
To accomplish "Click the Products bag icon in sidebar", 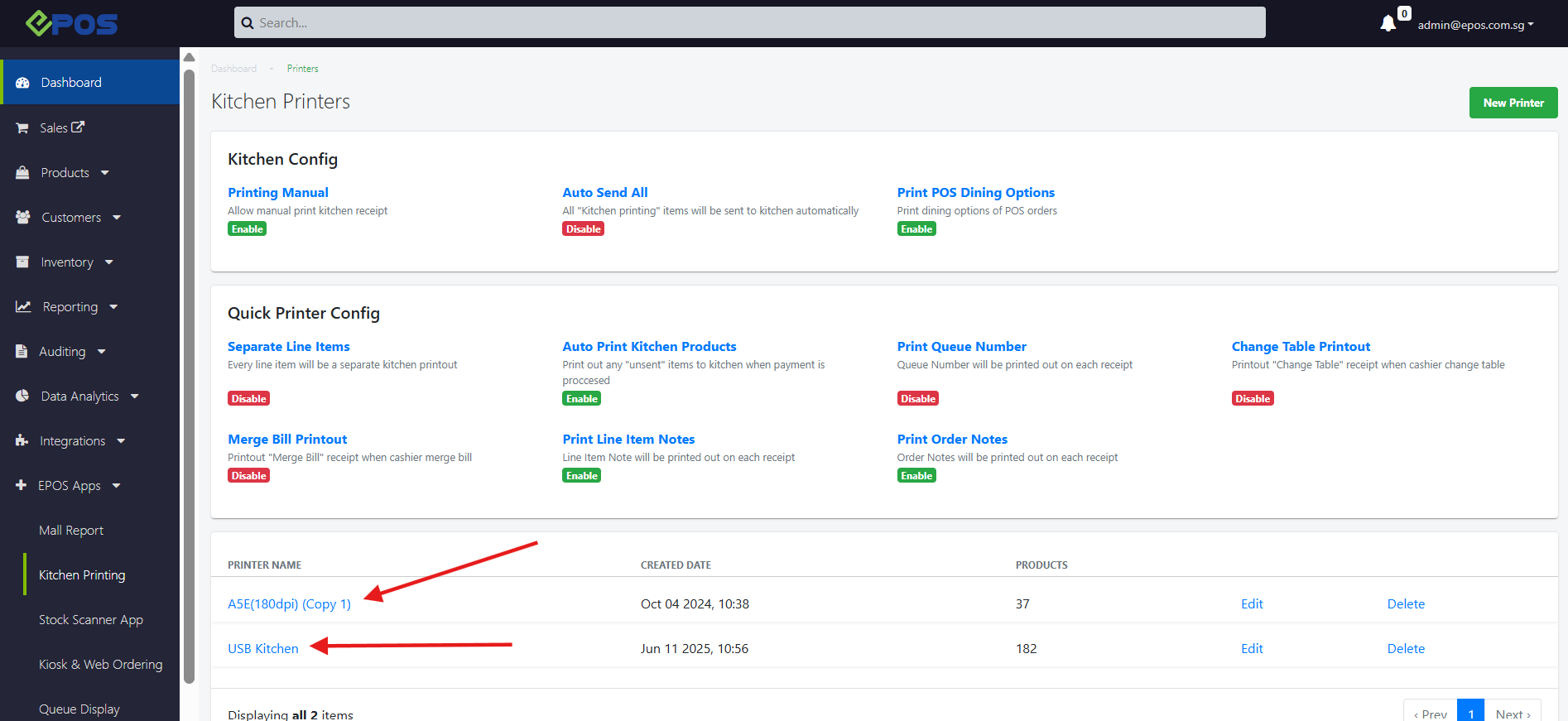I will pyautogui.click(x=22, y=173).
